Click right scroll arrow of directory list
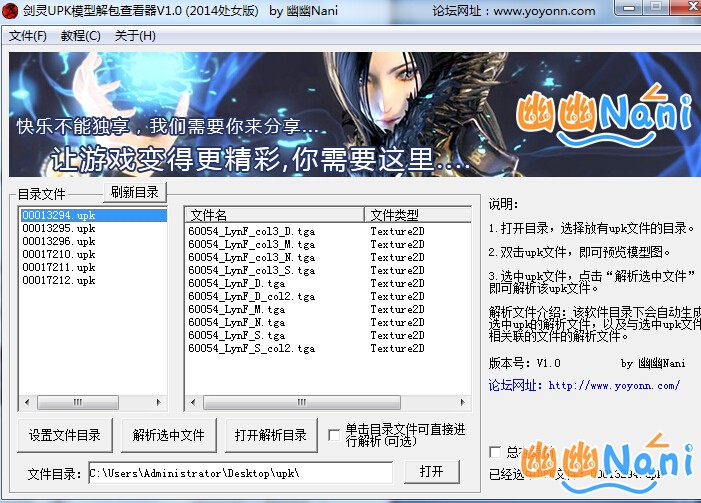This screenshot has width=701, height=503. pyautogui.click(x=159, y=402)
